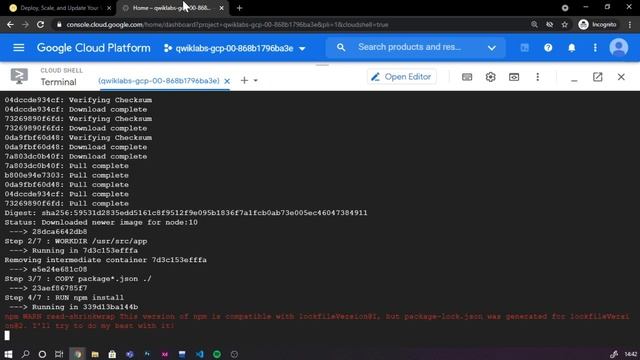Click the search magnifier icon in the header
The width and height of the screenshot is (640, 360).
click(x=341, y=48)
